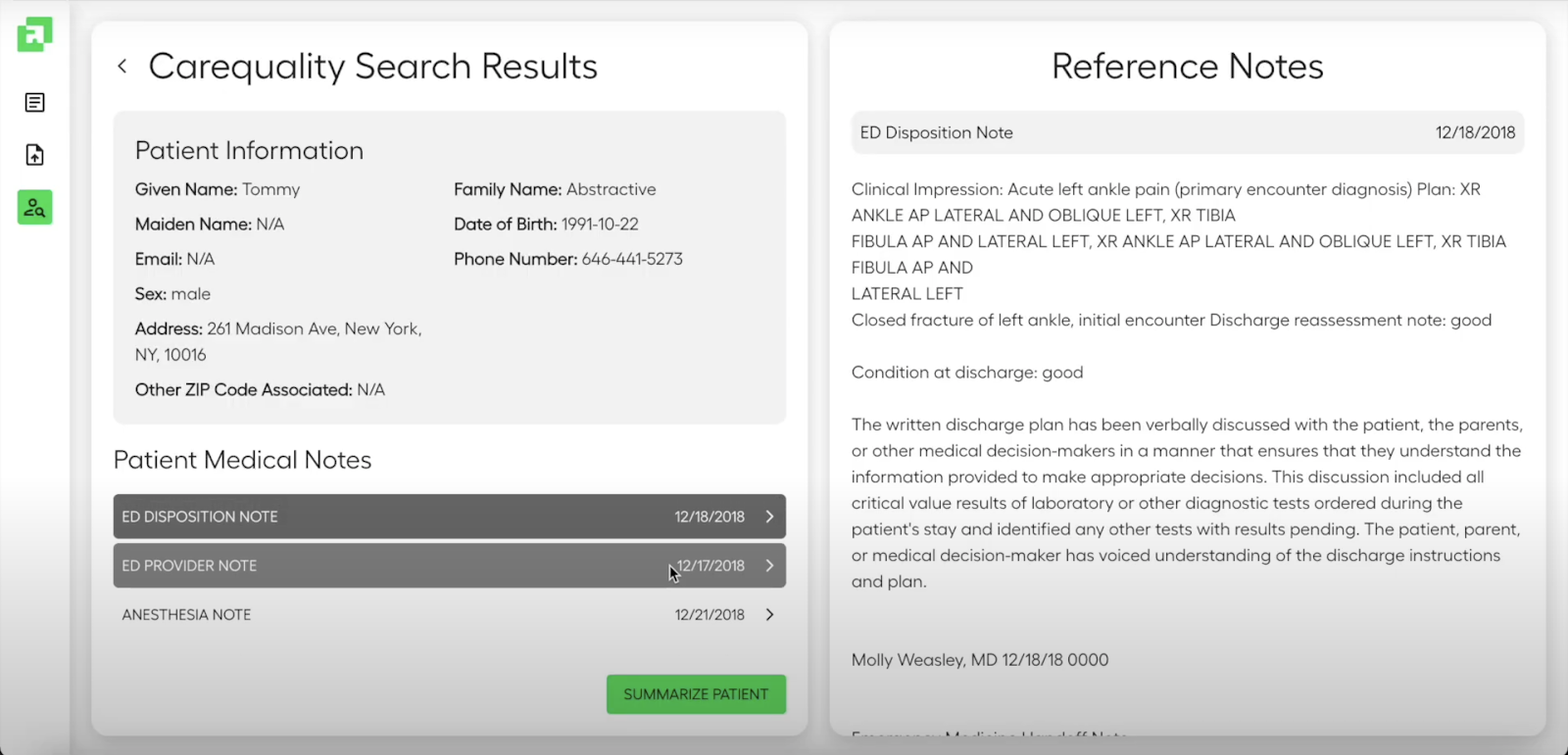Click the Sex: male field
This screenshot has width=1568, height=755.
click(x=172, y=294)
